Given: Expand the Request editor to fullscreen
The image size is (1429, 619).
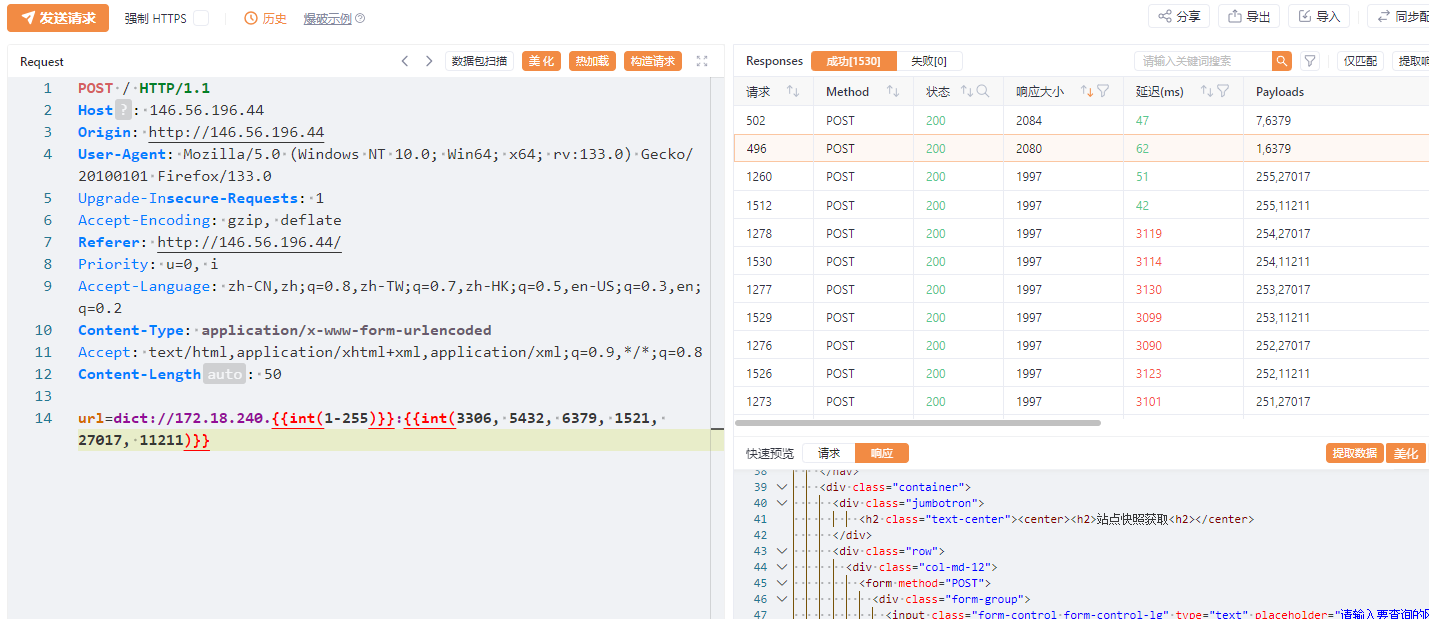Looking at the screenshot, I should point(702,61).
